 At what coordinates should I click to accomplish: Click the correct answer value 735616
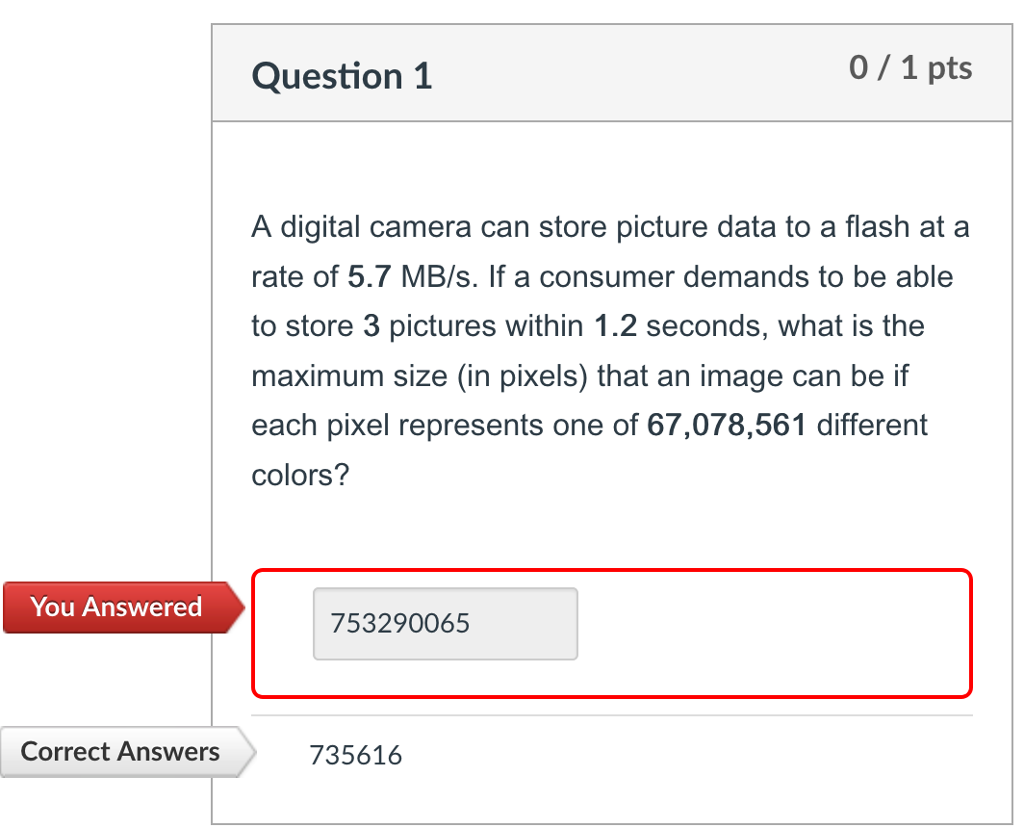(357, 755)
